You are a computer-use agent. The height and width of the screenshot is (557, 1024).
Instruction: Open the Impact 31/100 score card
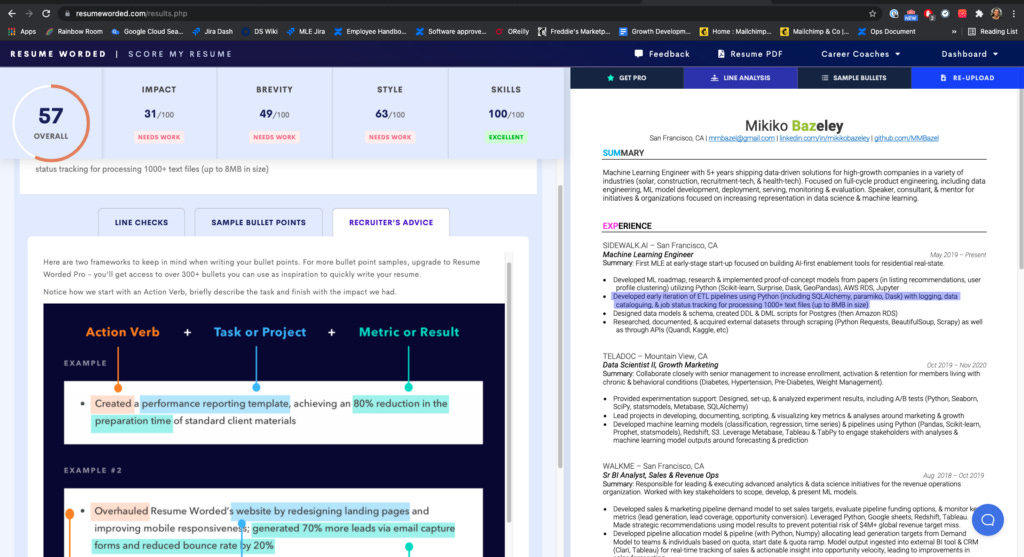coord(159,113)
